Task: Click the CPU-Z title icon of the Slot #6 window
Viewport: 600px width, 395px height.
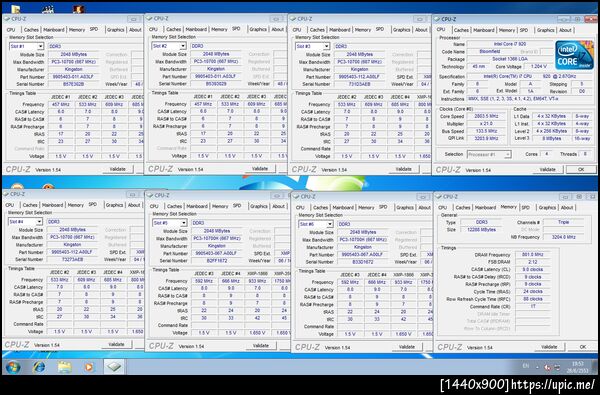Action: (297, 196)
